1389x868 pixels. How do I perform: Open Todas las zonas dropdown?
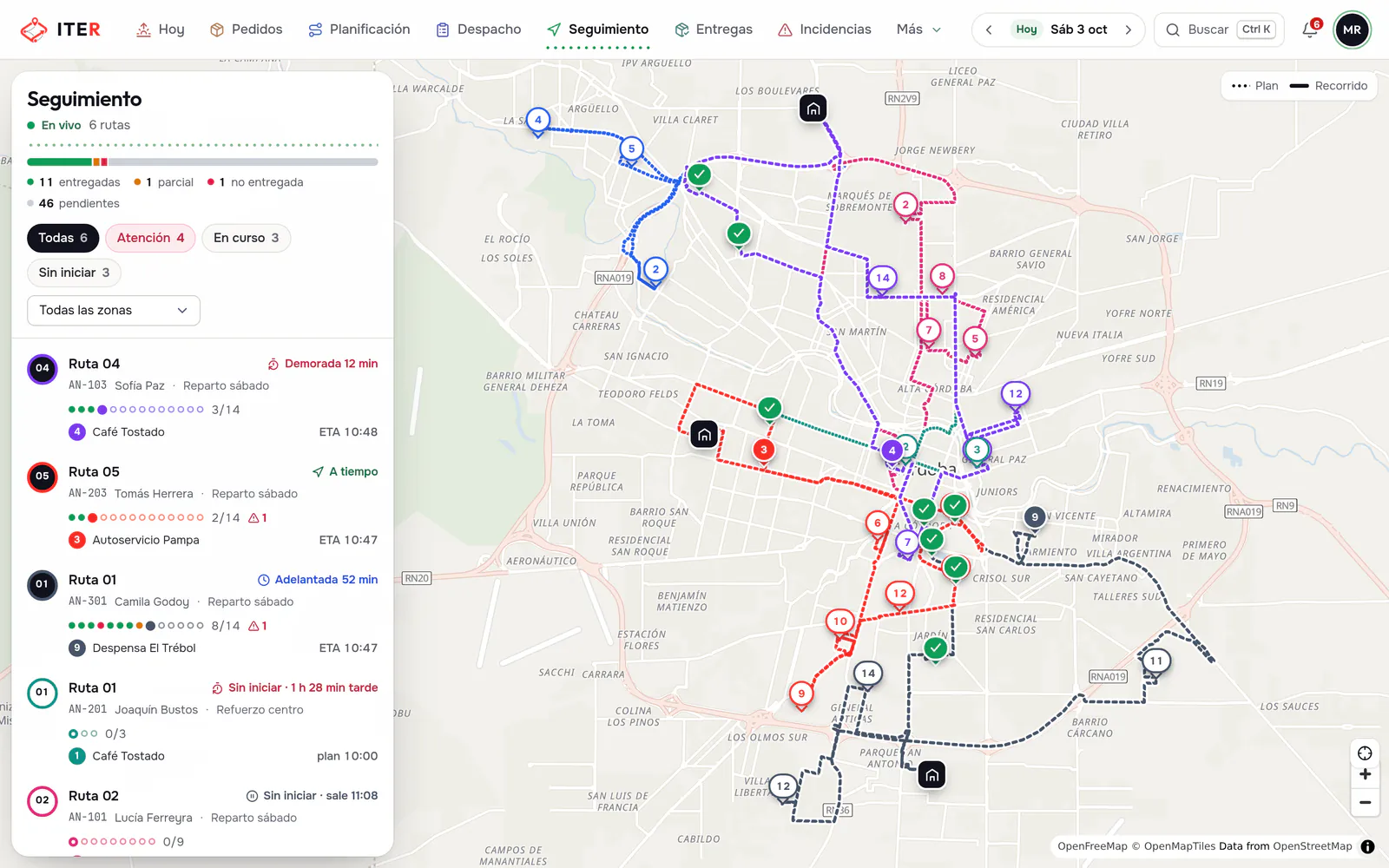(114, 311)
